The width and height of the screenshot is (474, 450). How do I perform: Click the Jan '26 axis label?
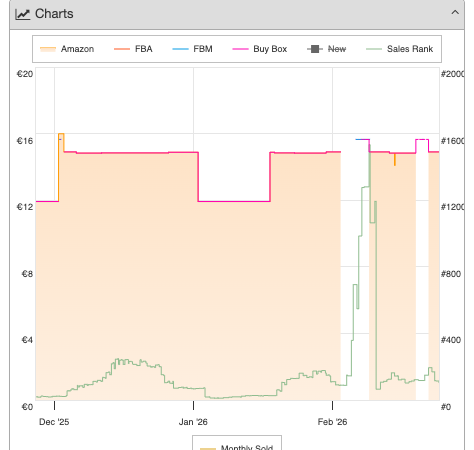193,422
